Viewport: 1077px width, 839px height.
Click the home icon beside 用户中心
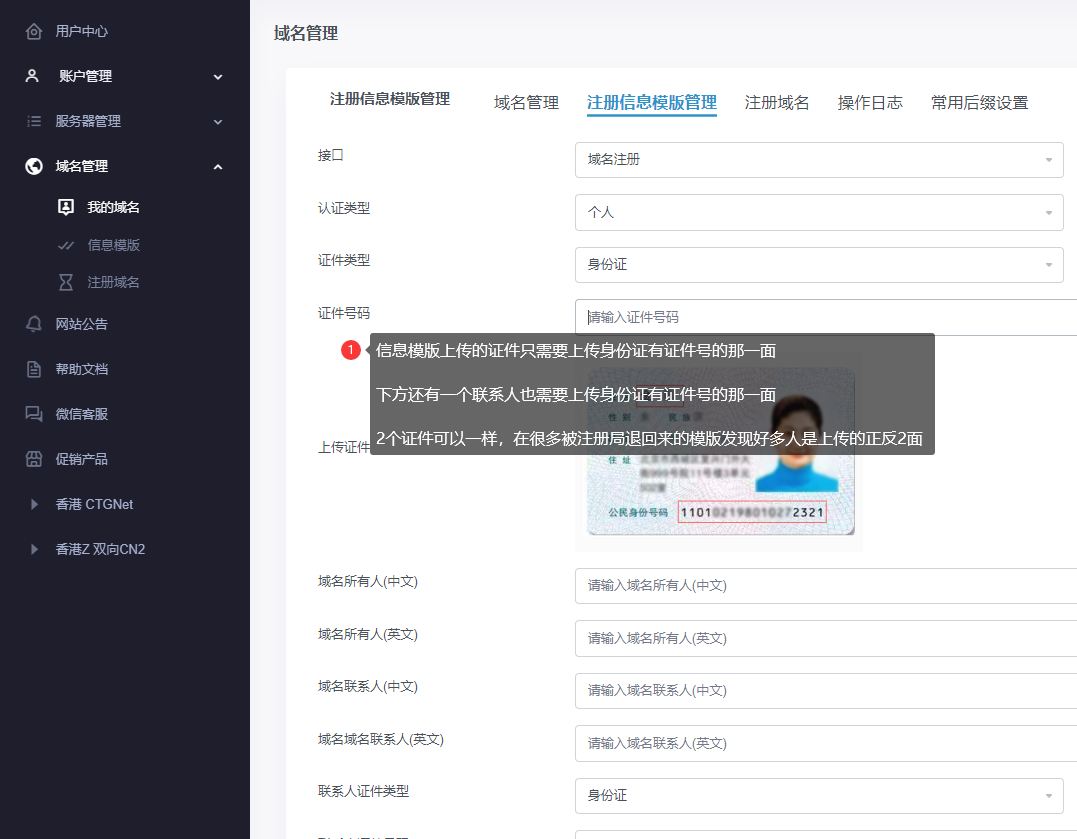click(34, 32)
